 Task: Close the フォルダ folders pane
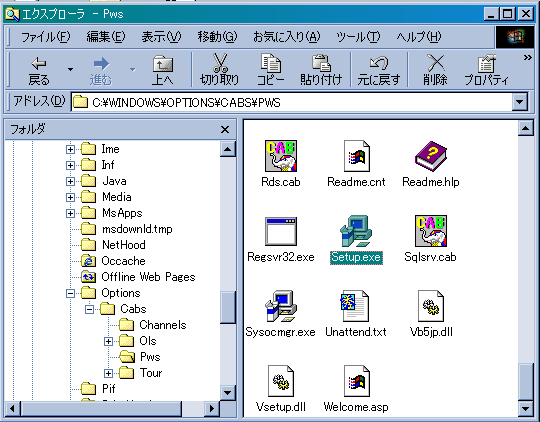[x=225, y=130]
